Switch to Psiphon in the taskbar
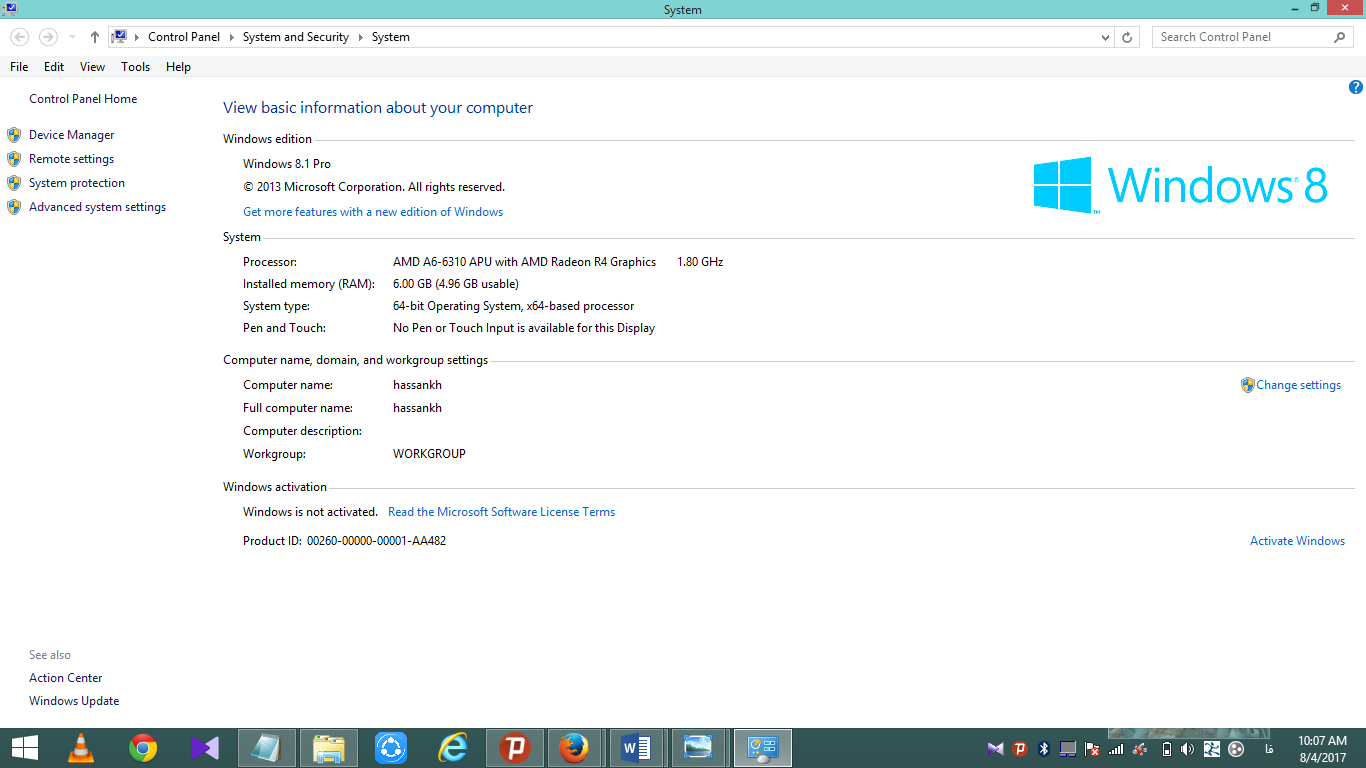This screenshot has height=768, width=1366. coord(515,748)
